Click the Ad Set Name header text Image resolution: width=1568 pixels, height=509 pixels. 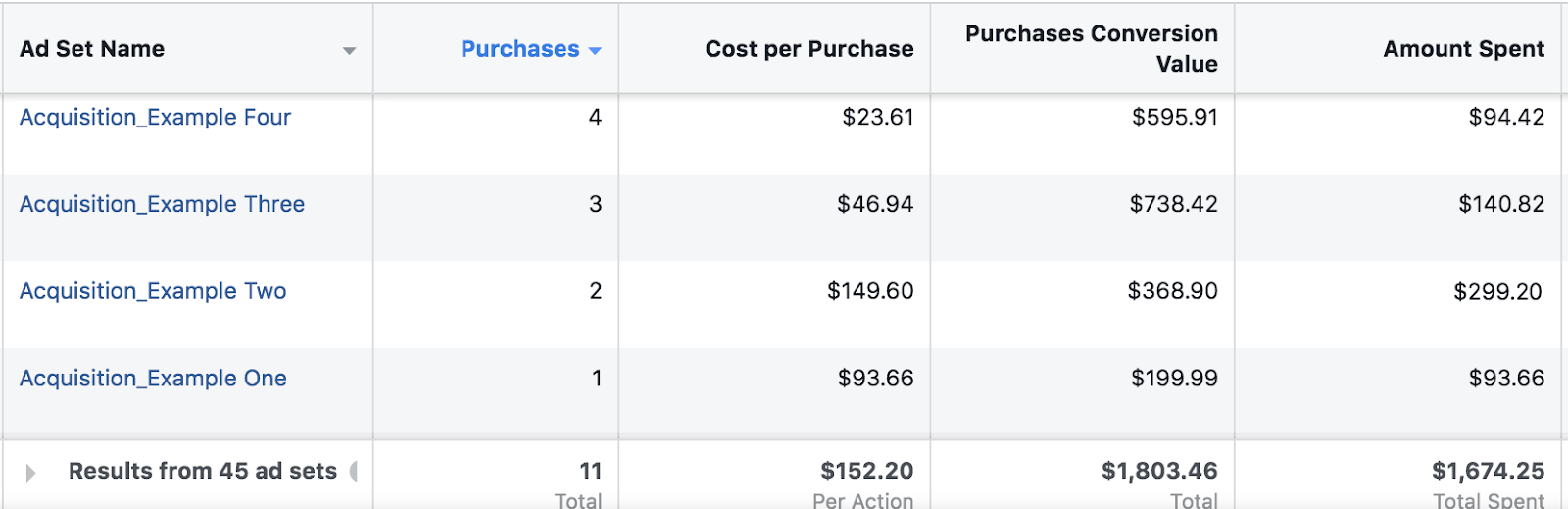coord(92,49)
